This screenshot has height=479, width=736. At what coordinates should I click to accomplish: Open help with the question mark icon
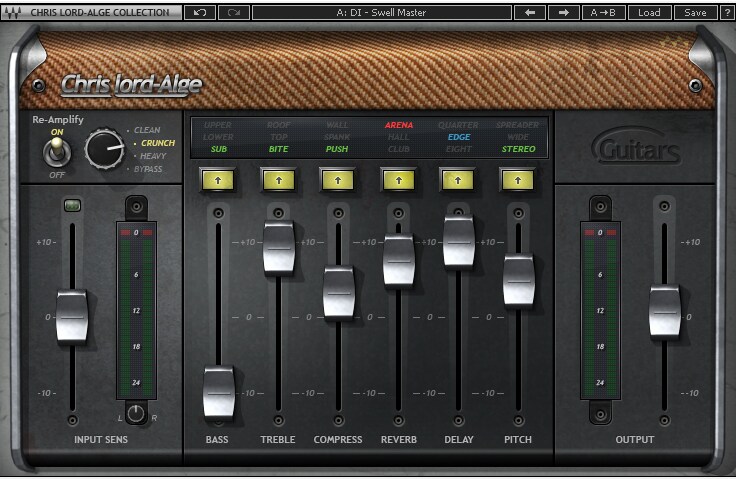coord(727,13)
